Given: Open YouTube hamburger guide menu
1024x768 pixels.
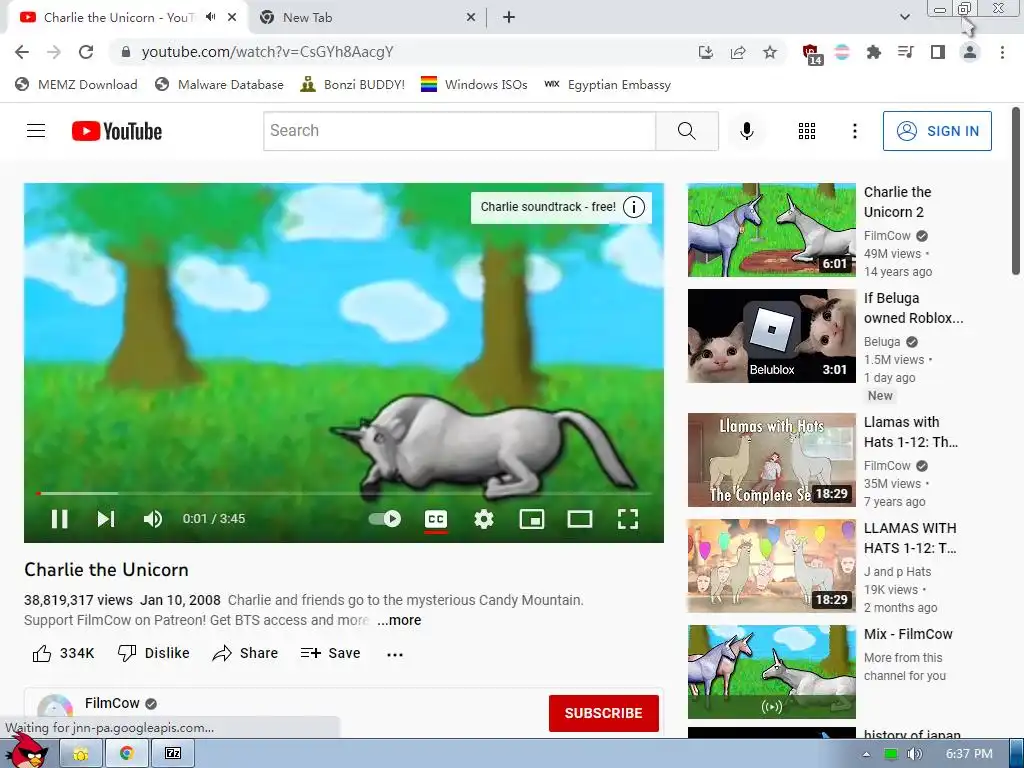Looking at the screenshot, I should click(x=36, y=131).
